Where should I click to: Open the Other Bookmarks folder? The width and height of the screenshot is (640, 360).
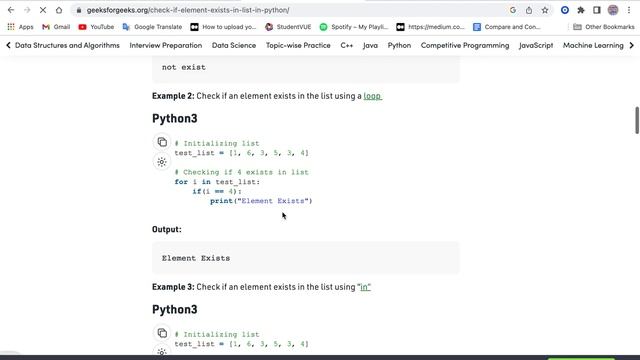(x=604, y=27)
